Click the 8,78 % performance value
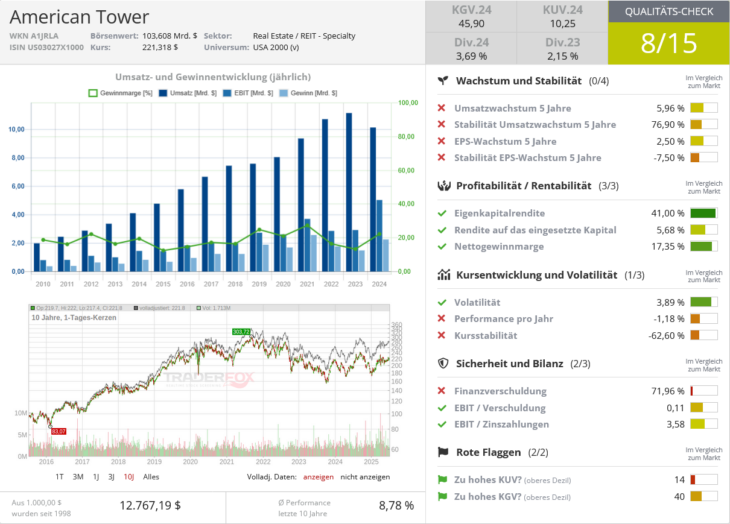This screenshot has width=730, height=524. click(x=396, y=505)
